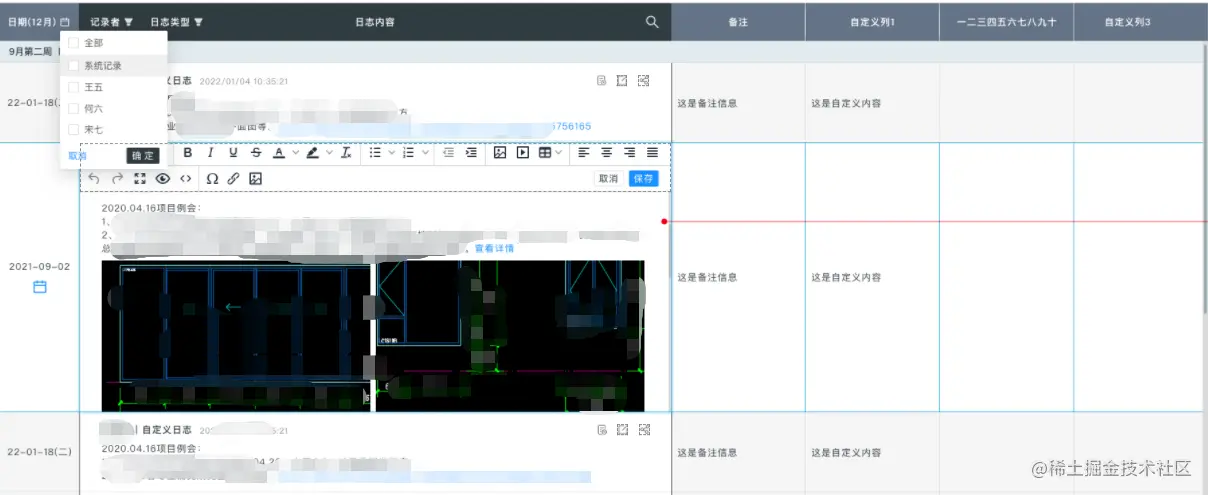Expand the bullet list style dropdown
The image size is (1208, 495).
pyautogui.click(x=392, y=153)
